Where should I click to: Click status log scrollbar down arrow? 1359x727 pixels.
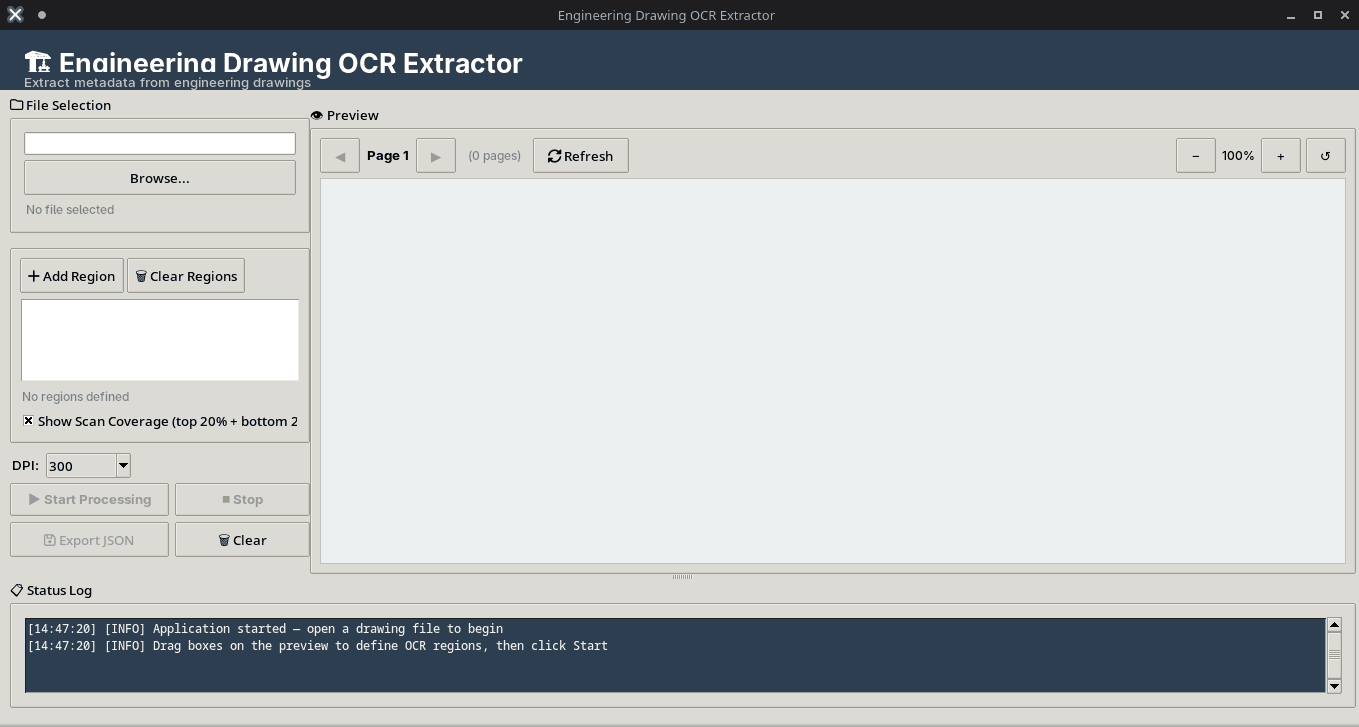coord(1334,686)
